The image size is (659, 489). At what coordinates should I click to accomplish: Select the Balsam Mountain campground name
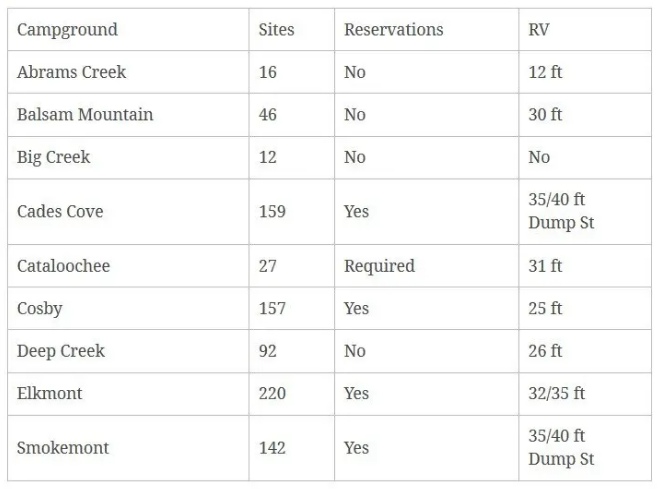(85, 115)
